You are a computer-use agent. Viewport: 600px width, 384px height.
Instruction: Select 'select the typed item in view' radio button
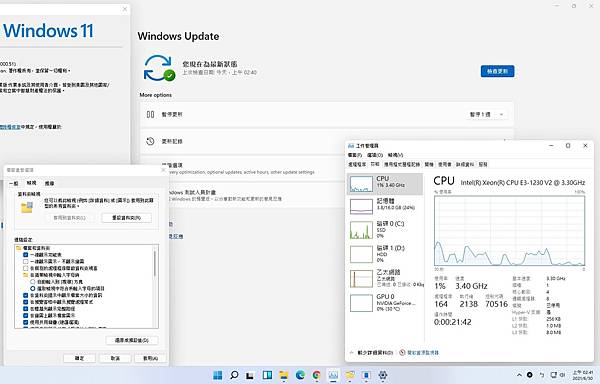[33, 288]
